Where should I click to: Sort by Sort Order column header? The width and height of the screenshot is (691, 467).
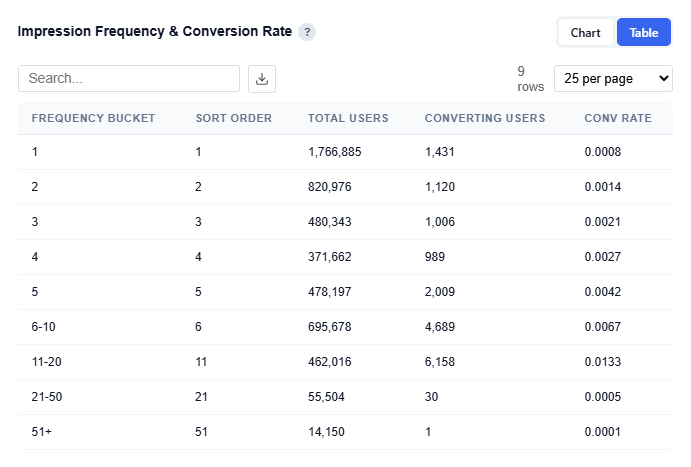click(x=234, y=118)
